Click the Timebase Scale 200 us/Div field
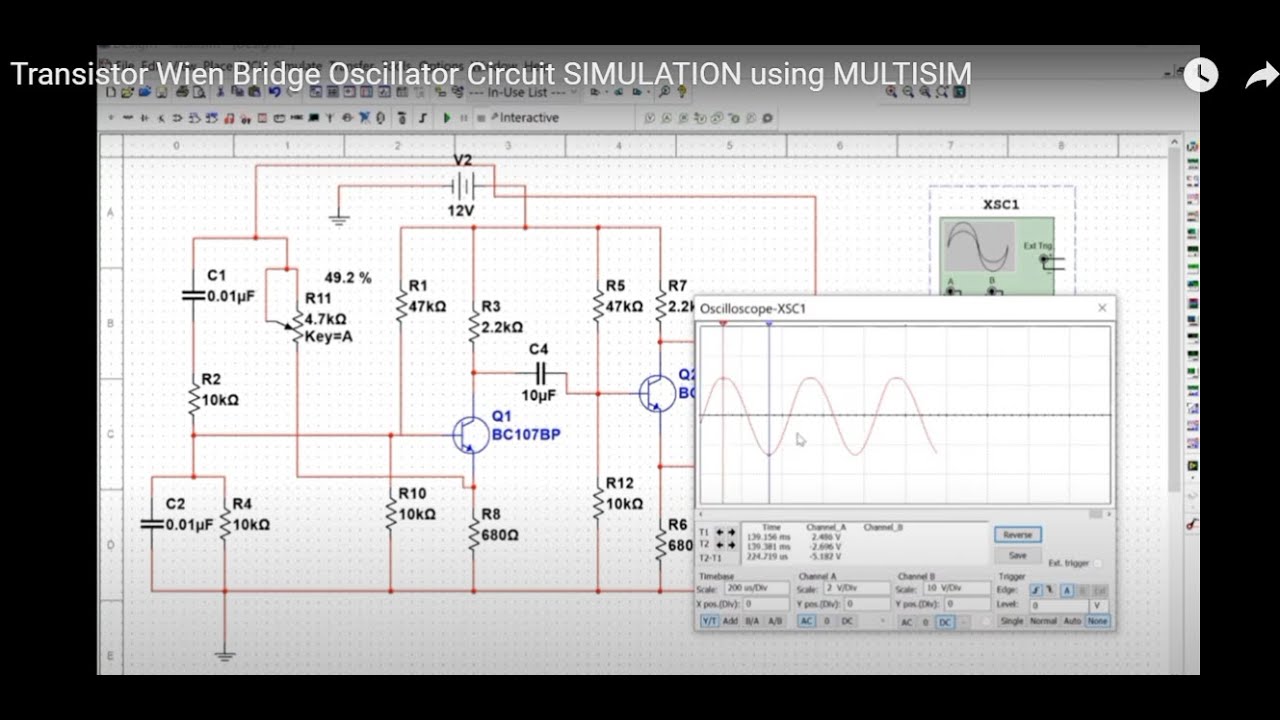This screenshot has height=720, width=1280. 757,588
